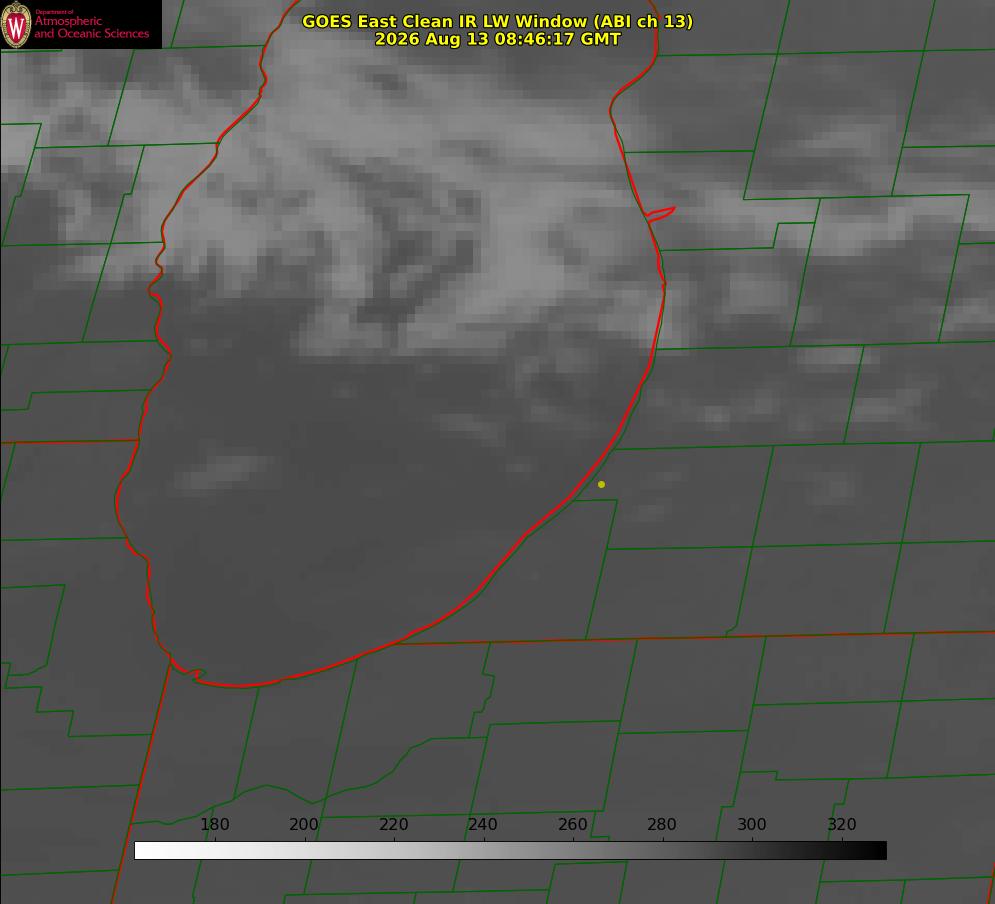995x904 pixels.
Task: Click the 320 tick label on the colorbar
Action: tap(841, 824)
